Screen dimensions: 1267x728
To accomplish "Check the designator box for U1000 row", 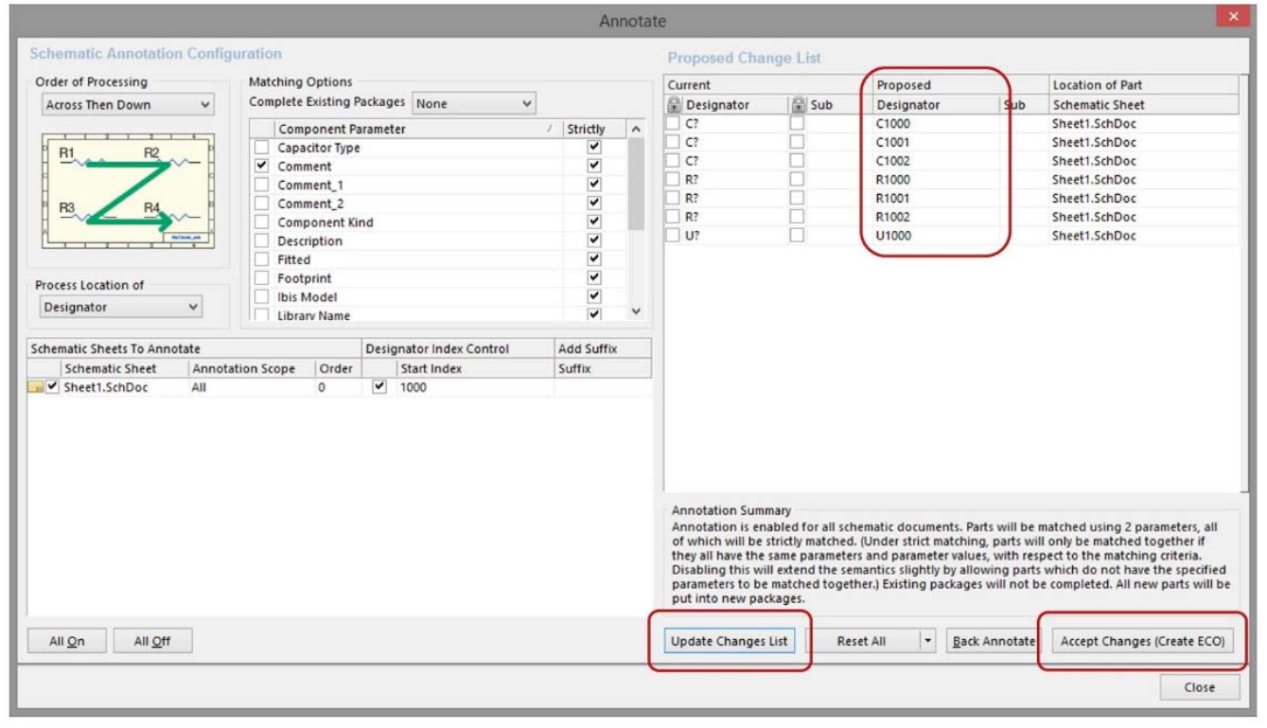I will 674,236.
